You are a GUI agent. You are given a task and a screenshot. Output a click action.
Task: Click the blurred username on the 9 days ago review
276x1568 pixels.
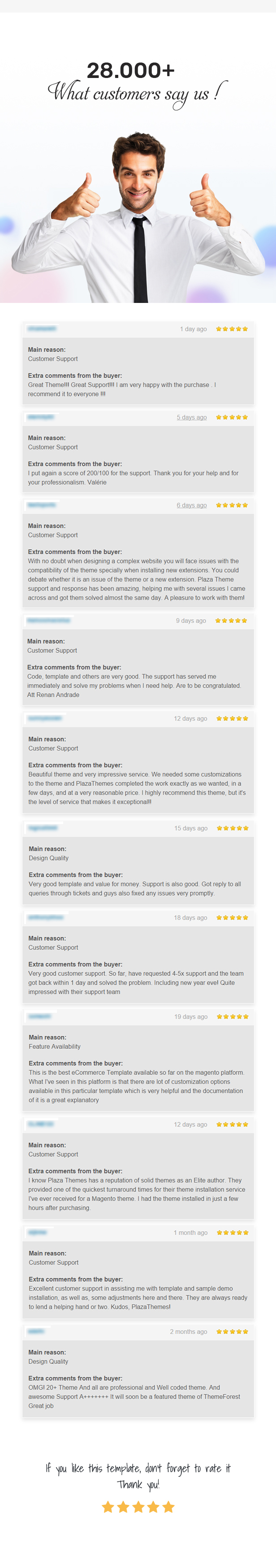coord(49,620)
